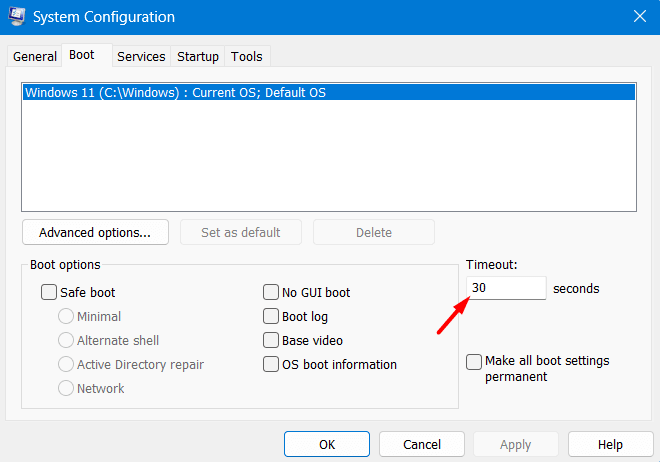Open the Tools tab
This screenshot has height=462, width=660.
click(x=247, y=56)
